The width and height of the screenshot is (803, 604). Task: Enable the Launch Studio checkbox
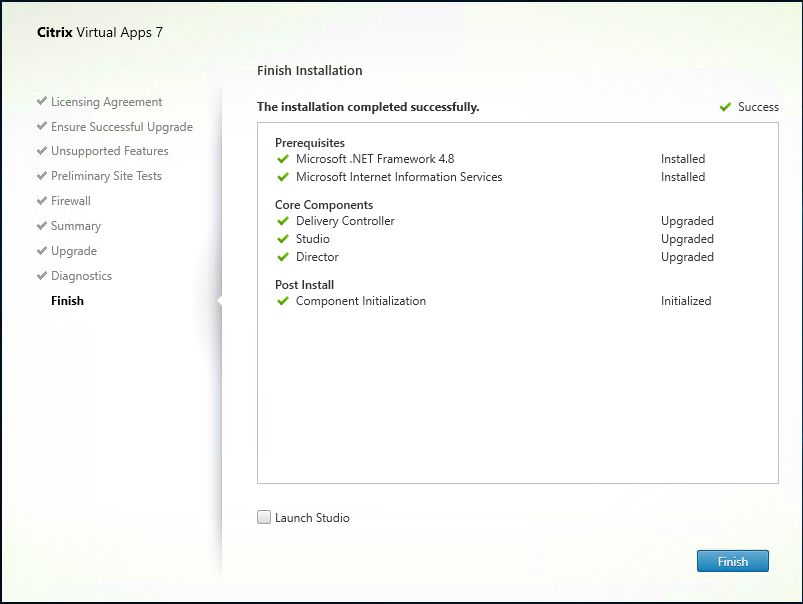(x=264, y=517)
